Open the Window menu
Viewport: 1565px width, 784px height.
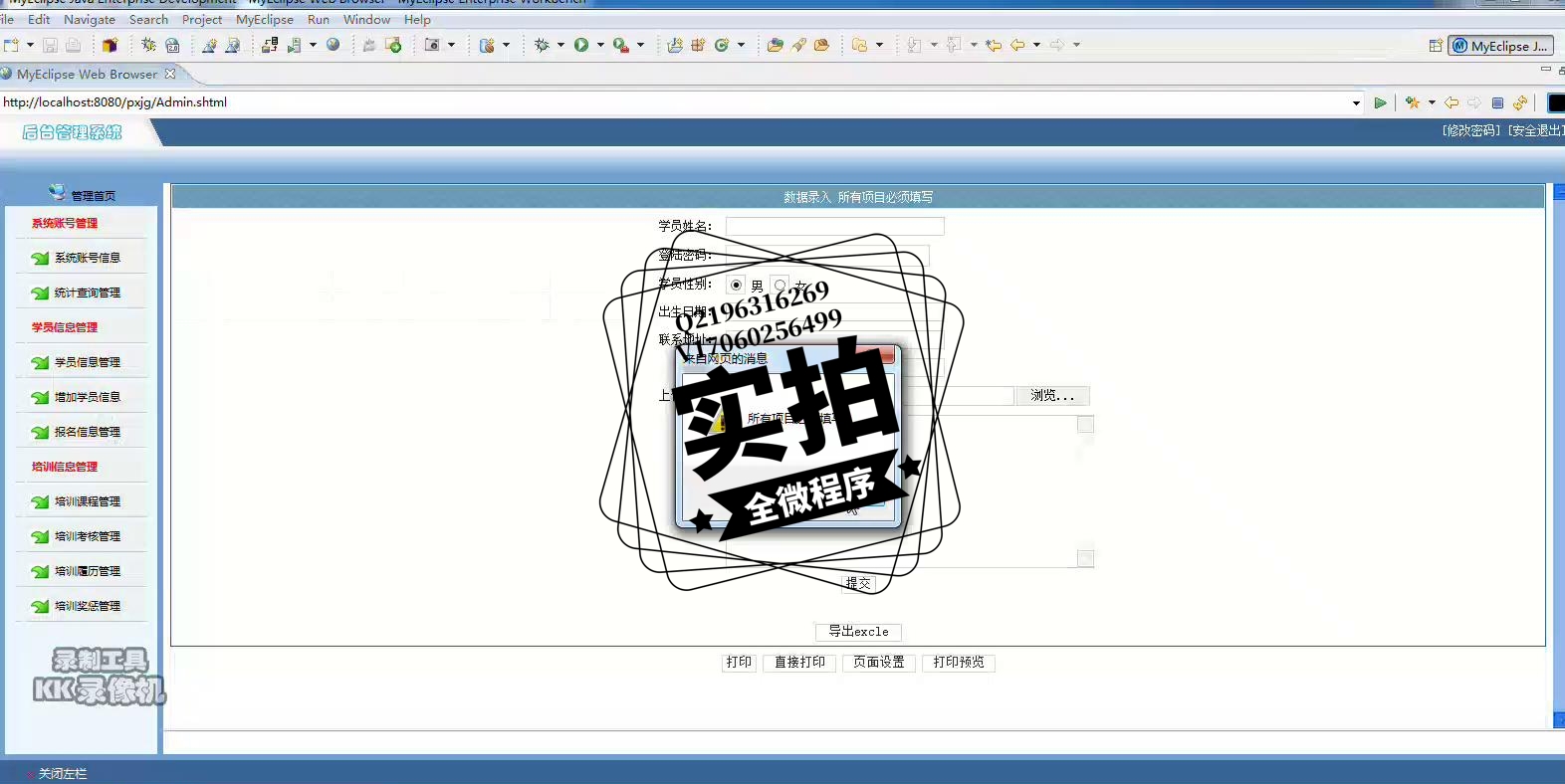(366, 19)
